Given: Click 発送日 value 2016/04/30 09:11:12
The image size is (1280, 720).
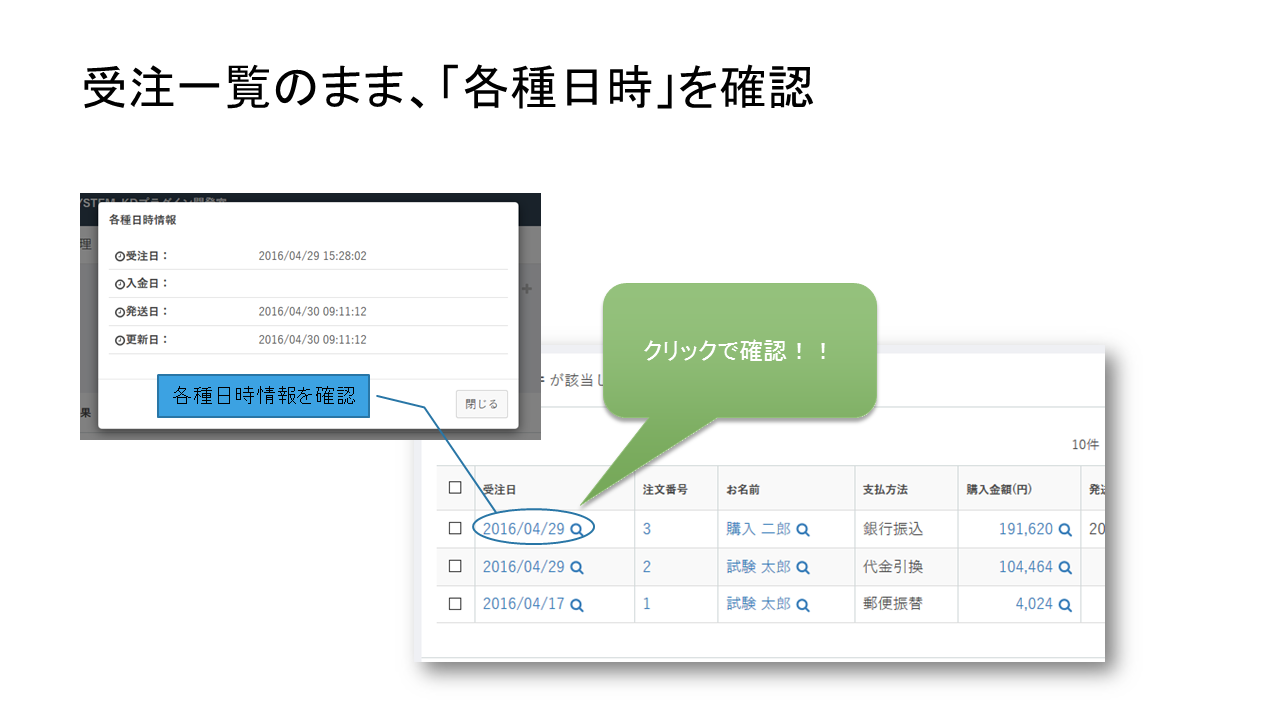Looking at the screenshot, I should (x=312, y=312).
